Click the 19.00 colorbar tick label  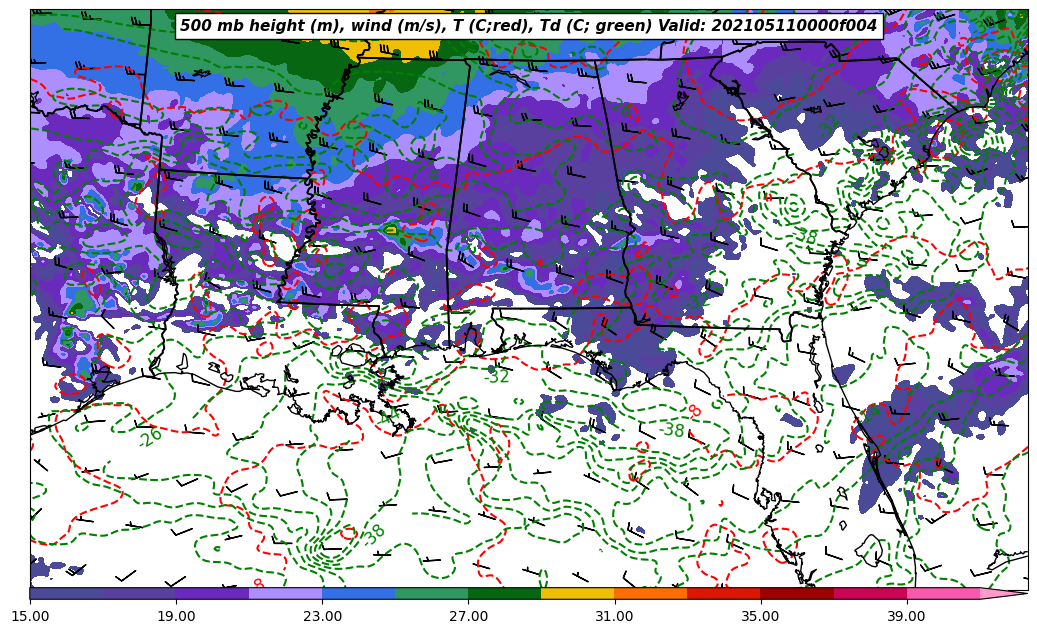[176, 616]
